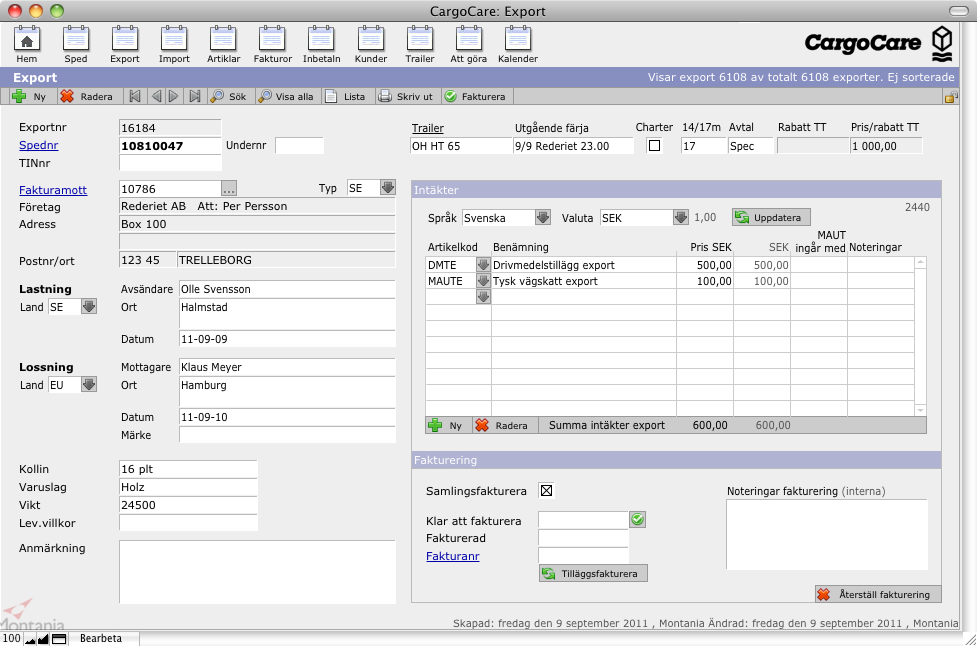Click Skriv ut to print
The height and width of the screenshot is (646, 977).
pos(406,97)
